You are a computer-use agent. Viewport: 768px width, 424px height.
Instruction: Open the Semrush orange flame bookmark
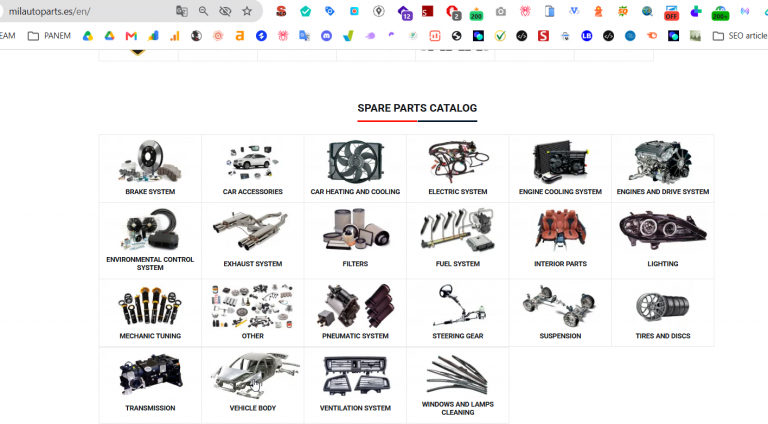(651, 36)
